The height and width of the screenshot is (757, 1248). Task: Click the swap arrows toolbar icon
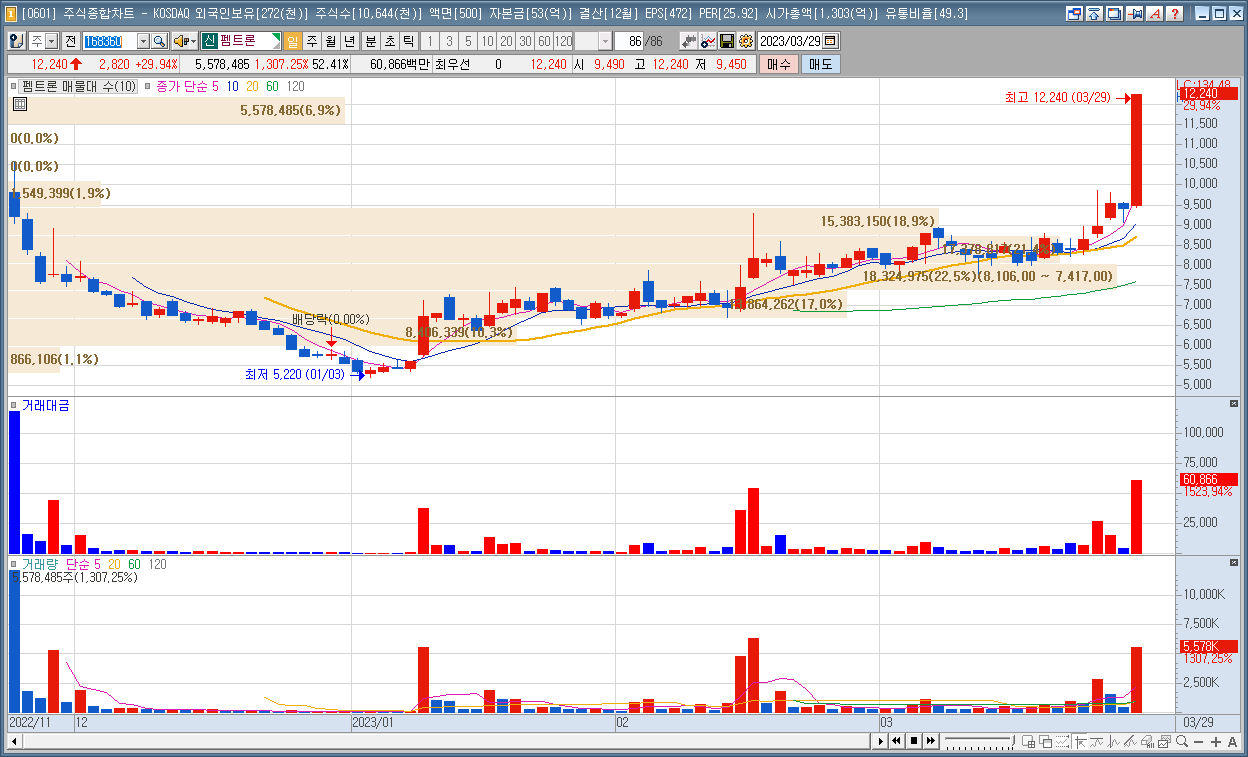pos(689,41)
